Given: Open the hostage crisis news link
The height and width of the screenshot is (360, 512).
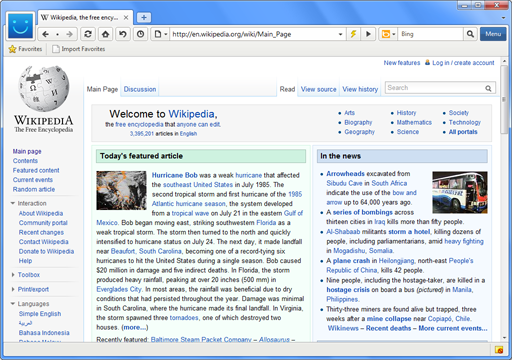Looking at the screenshot, I should 348,290.
